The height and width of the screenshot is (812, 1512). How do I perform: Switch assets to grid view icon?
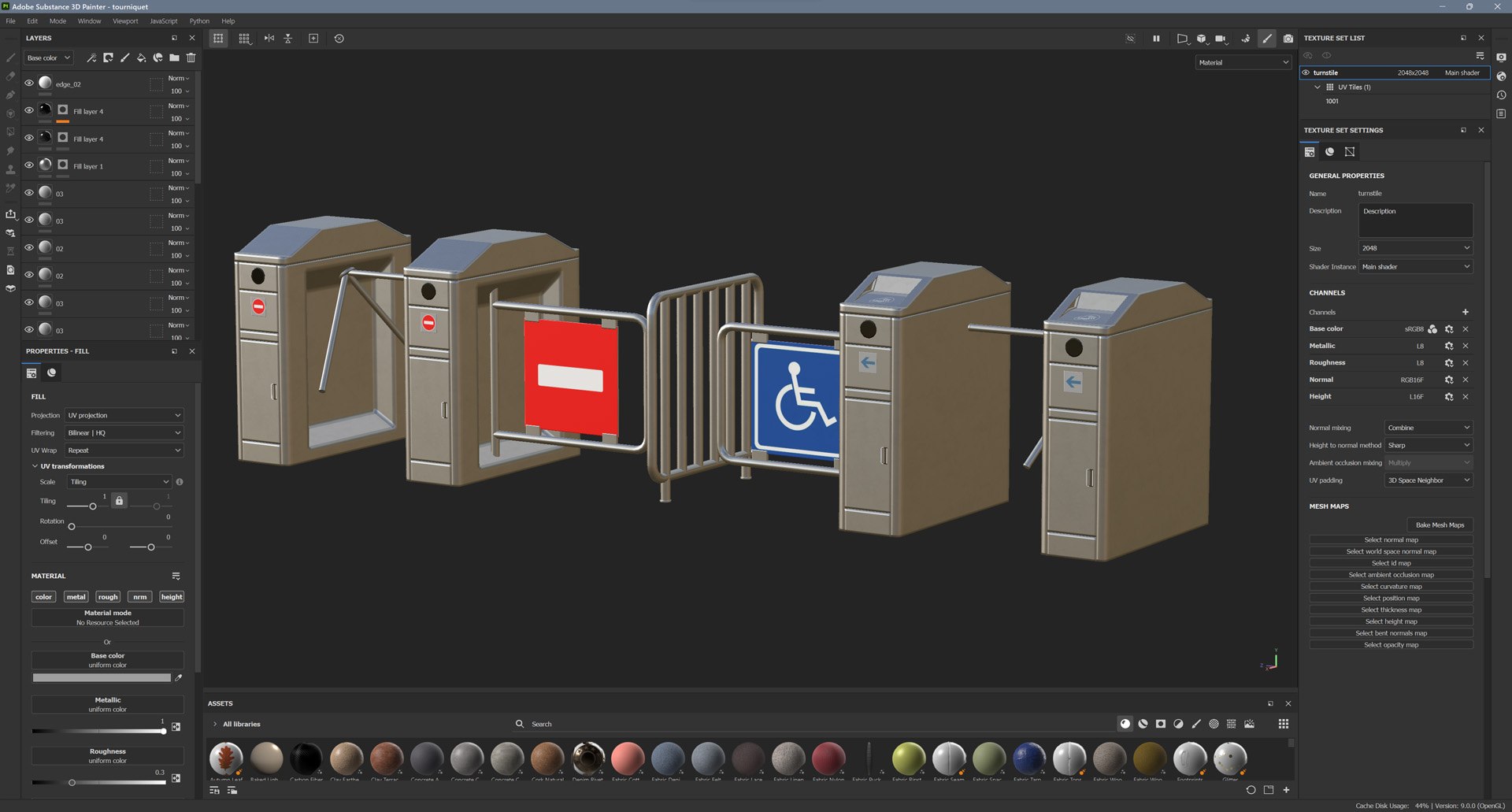pyautogui.click(x=1284, y=724)
